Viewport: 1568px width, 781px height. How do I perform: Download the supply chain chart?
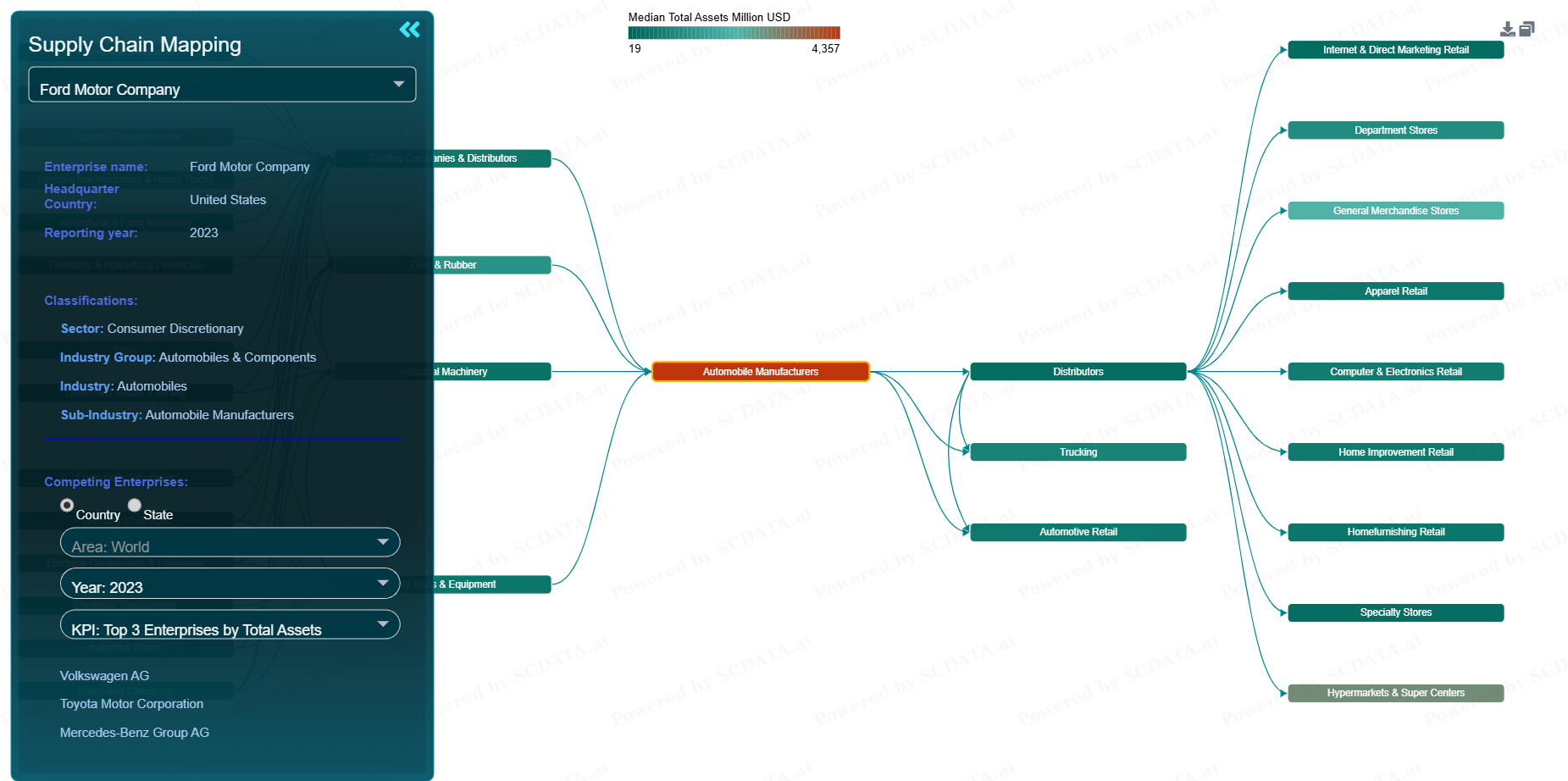click(x=1508, y=30)
